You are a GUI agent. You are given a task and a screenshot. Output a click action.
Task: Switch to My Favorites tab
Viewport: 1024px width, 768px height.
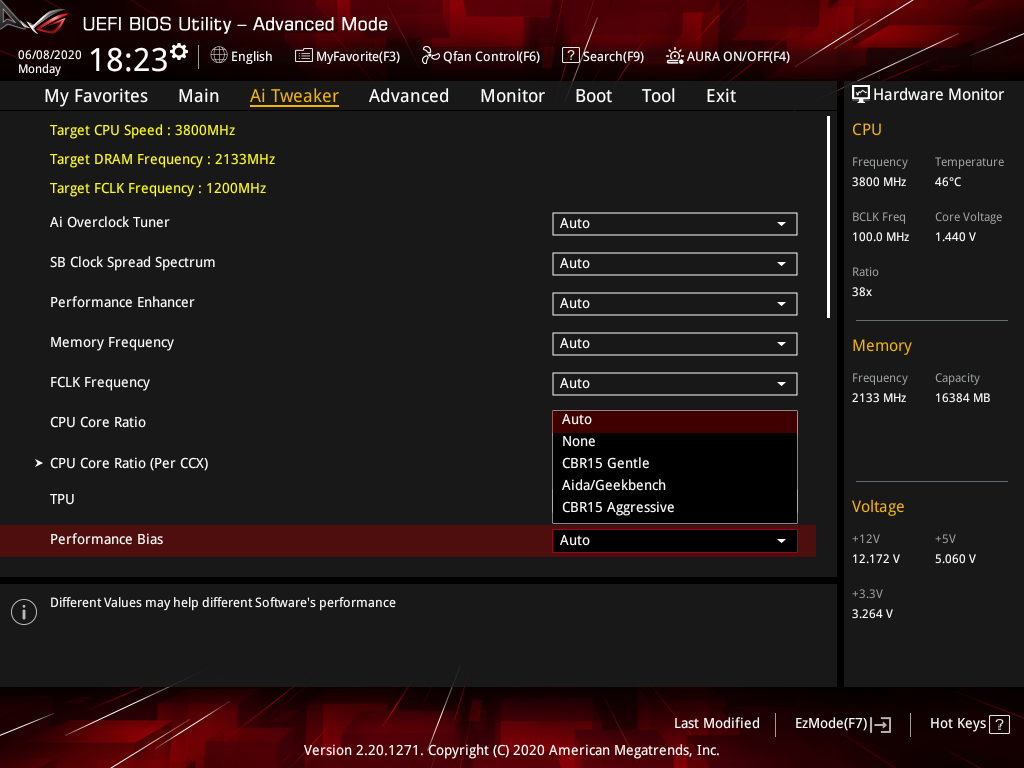(x=96, y=96)
